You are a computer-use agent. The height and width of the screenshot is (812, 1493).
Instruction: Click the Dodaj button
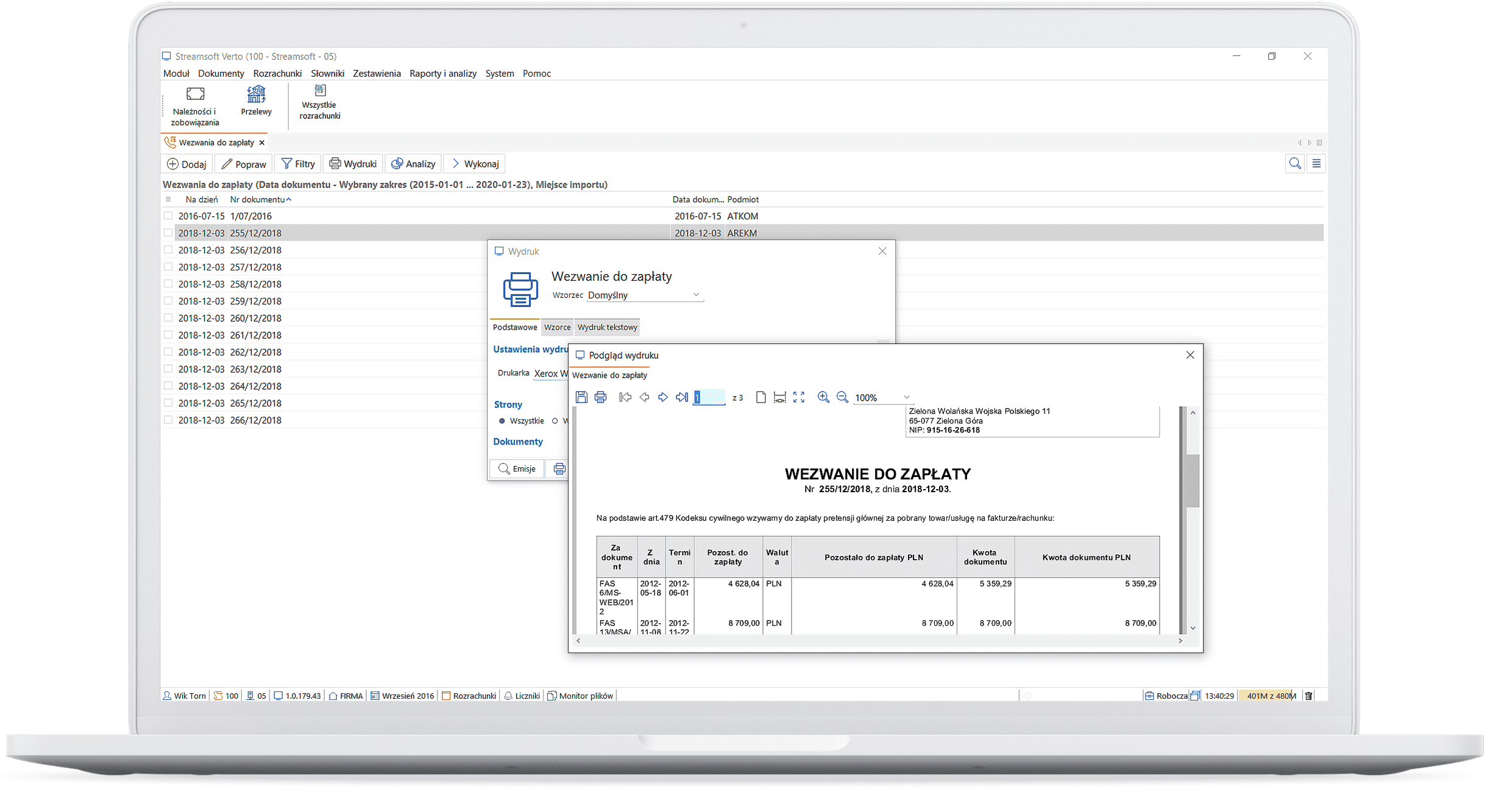tap(187, 164)
